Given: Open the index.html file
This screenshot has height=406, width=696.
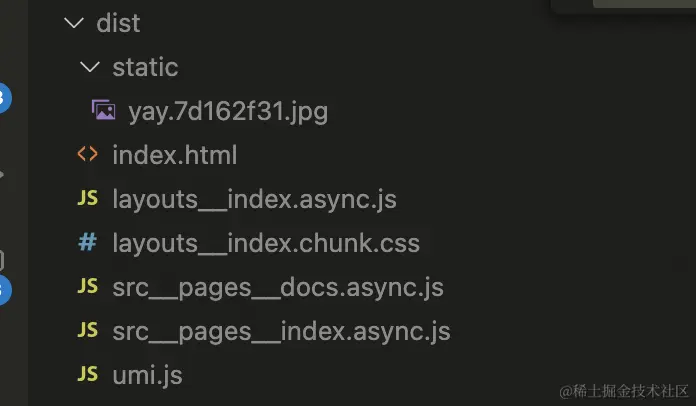Looking at the screenshot, I should coord(174,155).
